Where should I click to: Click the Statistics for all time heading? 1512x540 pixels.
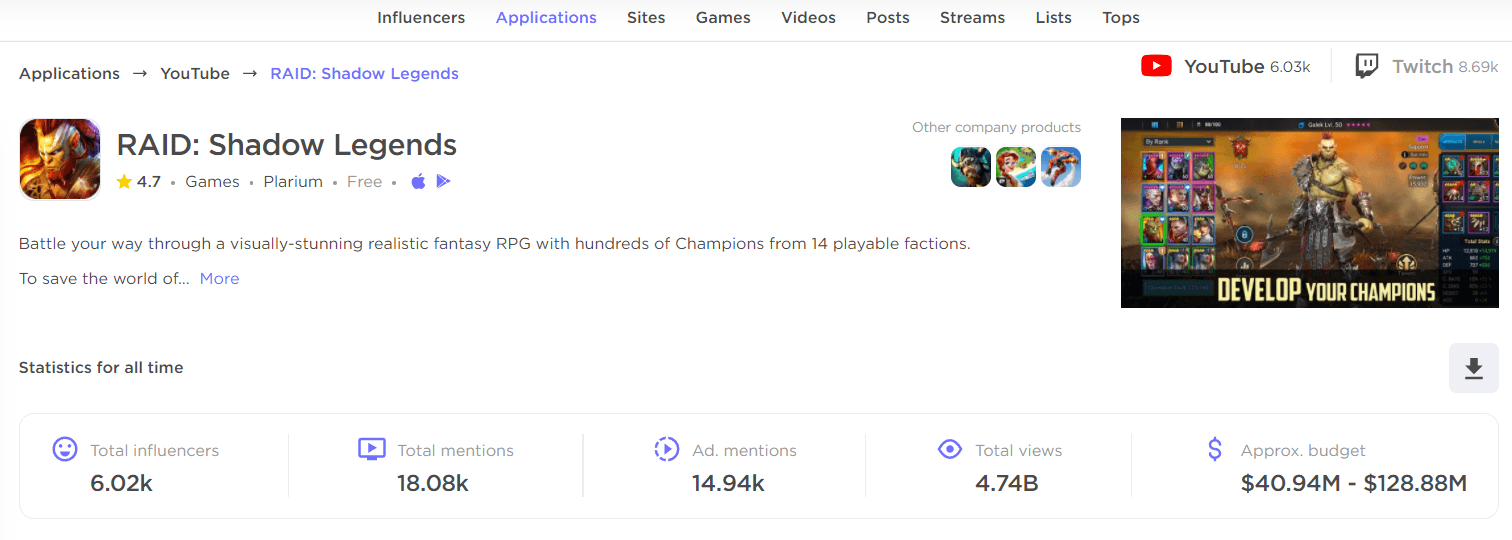point(101,368)
